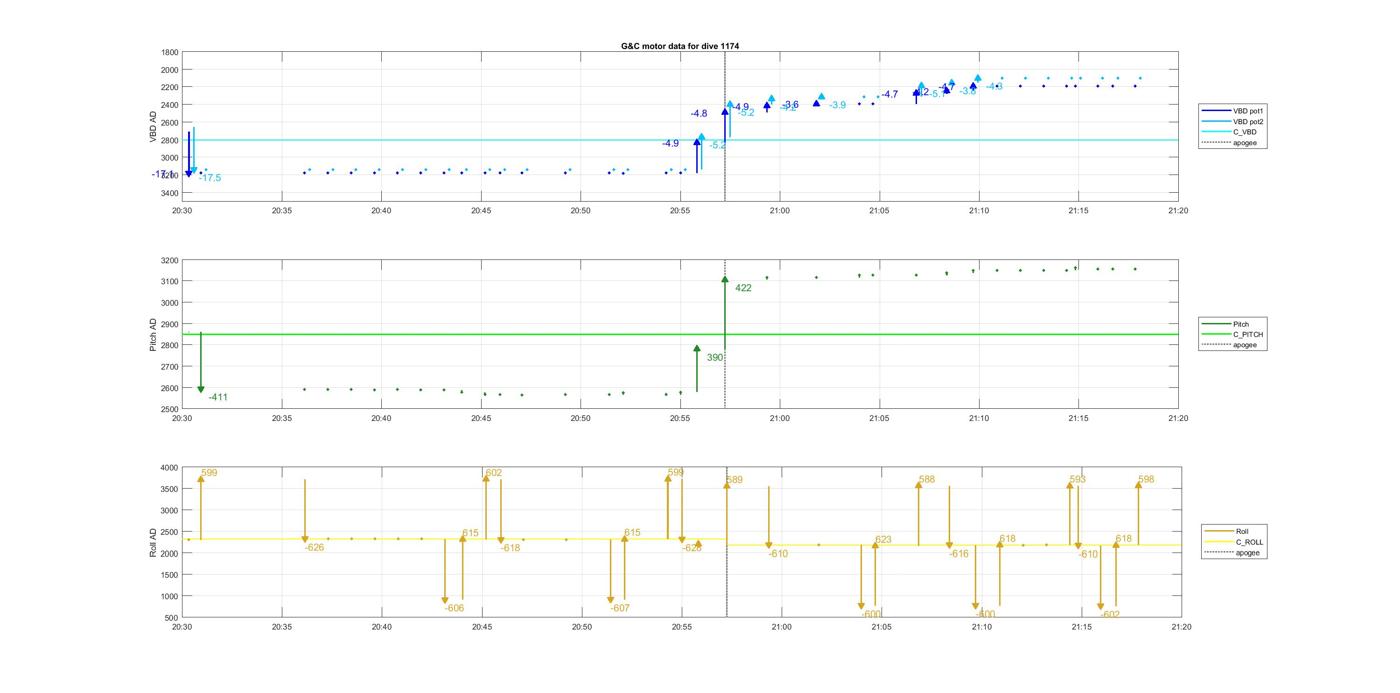The image size is (1400, 693).
Task: Click the '-618' roll data label
Action: [510, 548]
